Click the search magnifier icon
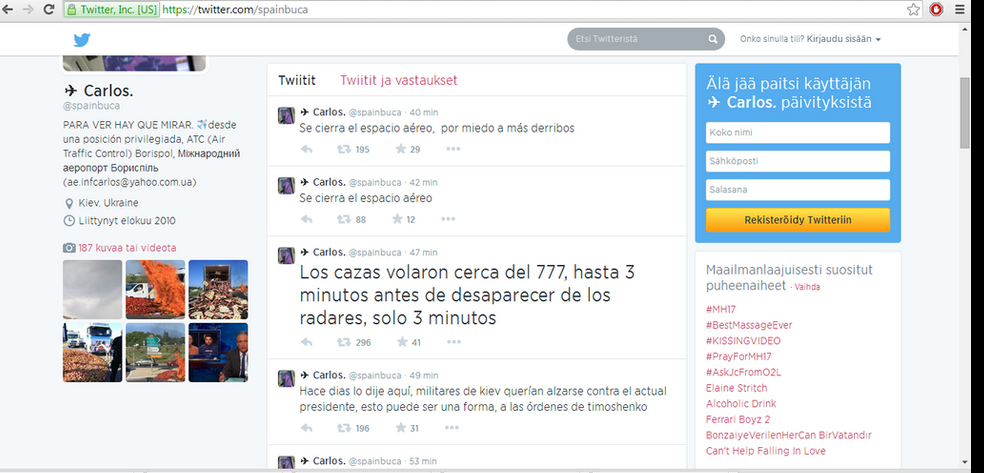The image size is (984, 473). pos(713,40)
